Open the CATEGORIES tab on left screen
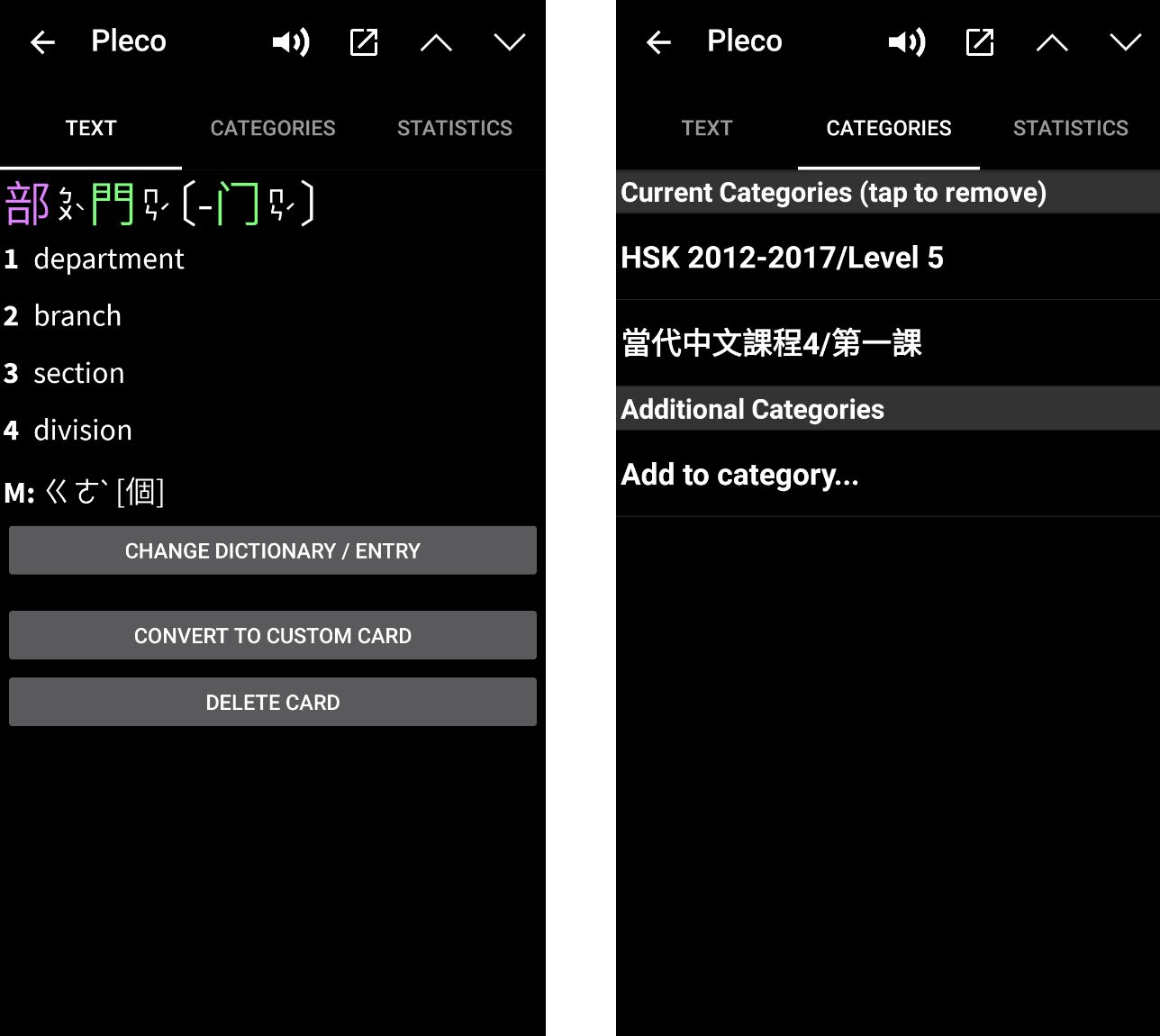 click(273, 128)
